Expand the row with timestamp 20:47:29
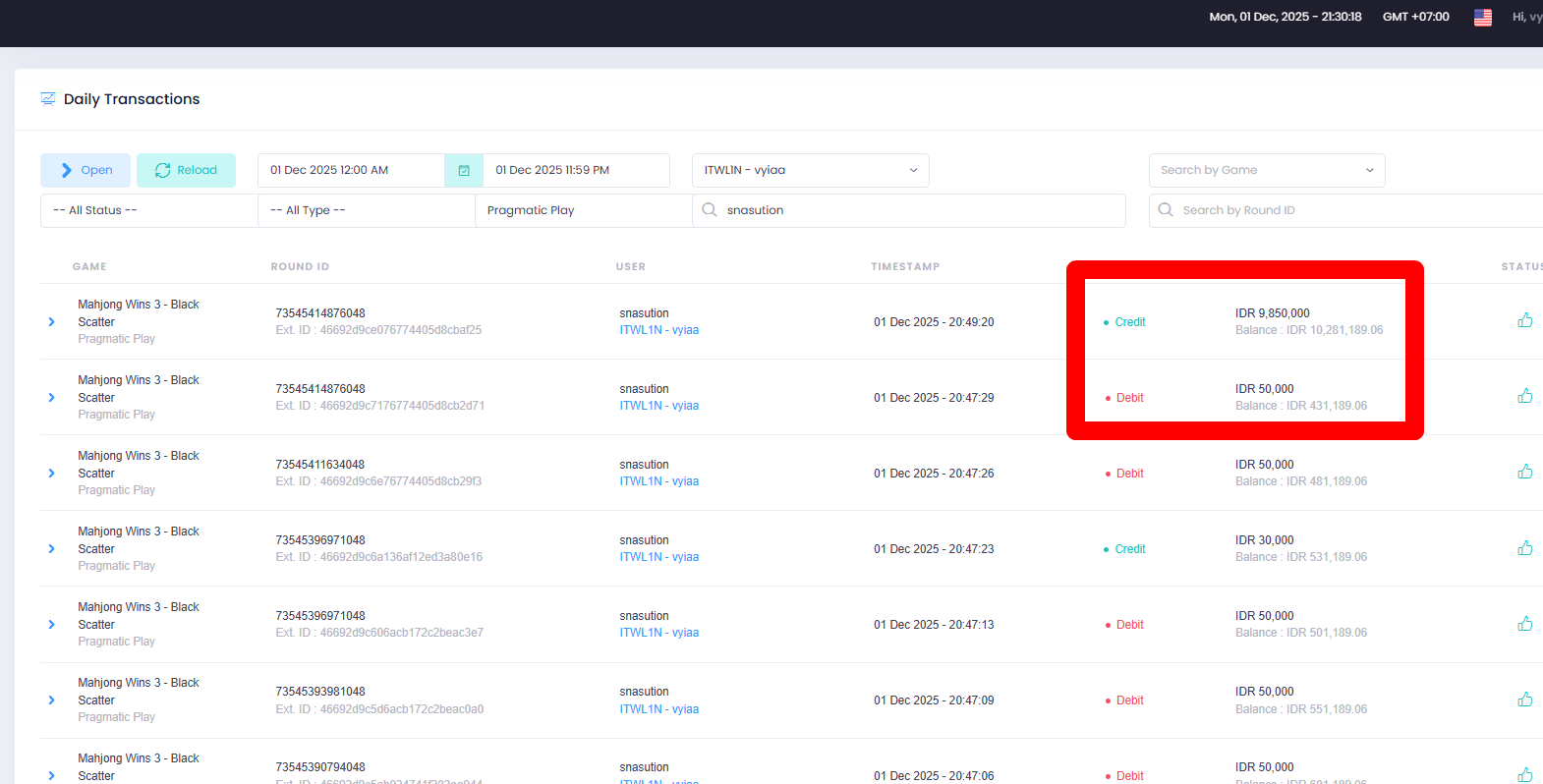 [x=52, y=398]
